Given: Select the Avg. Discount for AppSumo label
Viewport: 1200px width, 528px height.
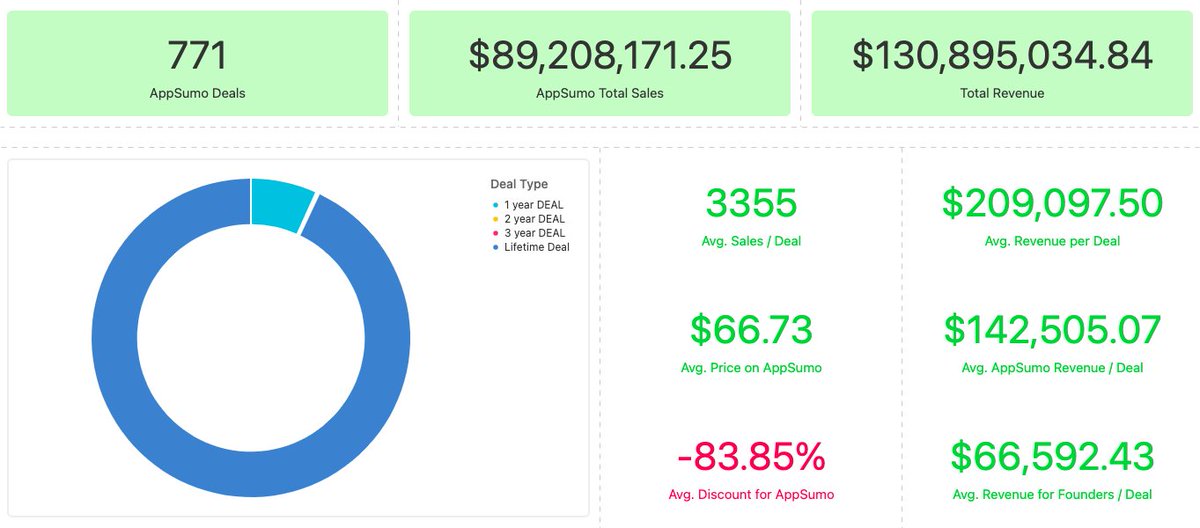Looking at the screenshot, I should coord(751,494).
